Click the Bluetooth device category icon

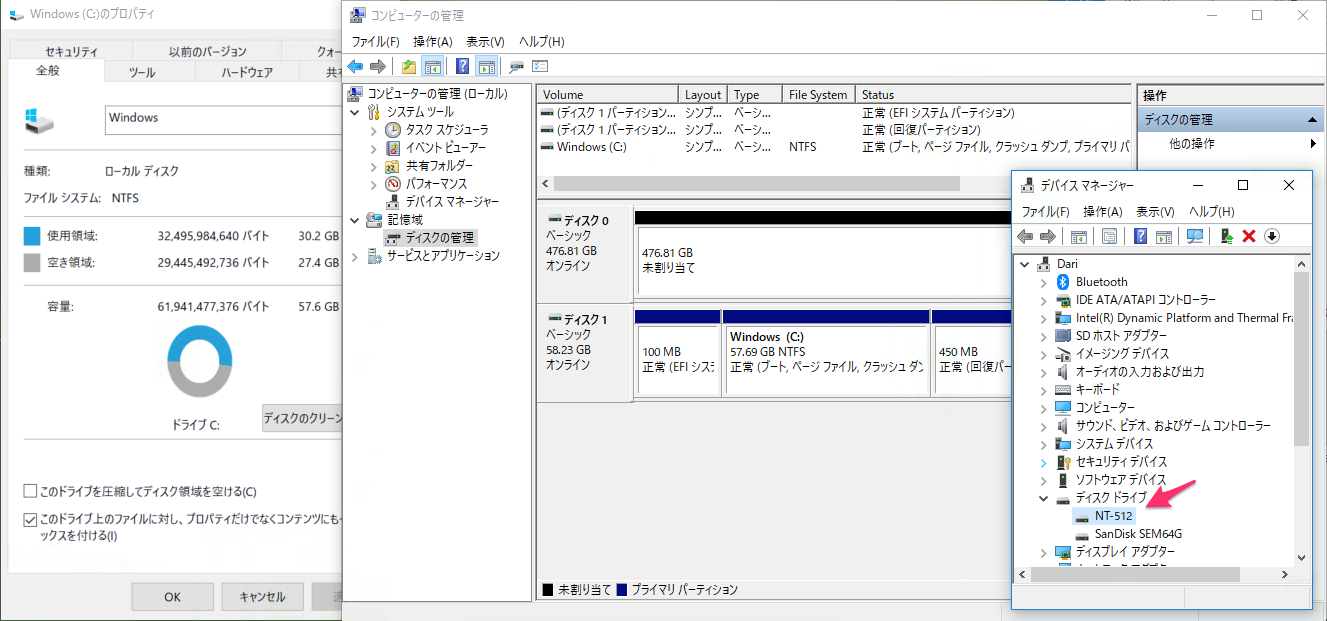pyautogui.click(x=1064, y=282)
